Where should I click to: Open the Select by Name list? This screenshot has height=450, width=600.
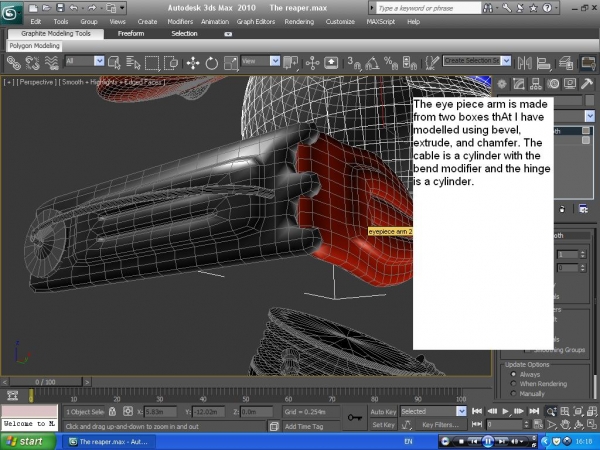tap(133, 63)
